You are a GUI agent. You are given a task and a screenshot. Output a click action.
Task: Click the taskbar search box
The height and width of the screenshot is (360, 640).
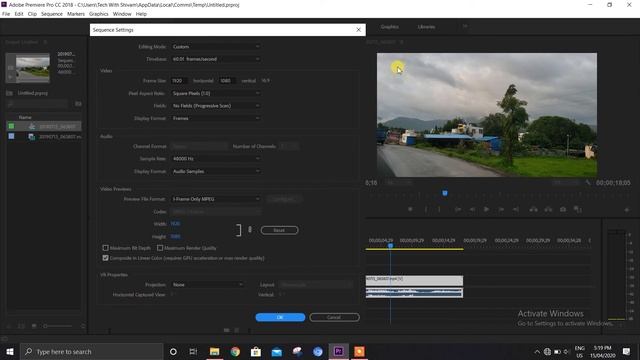[x=91, y=351]
